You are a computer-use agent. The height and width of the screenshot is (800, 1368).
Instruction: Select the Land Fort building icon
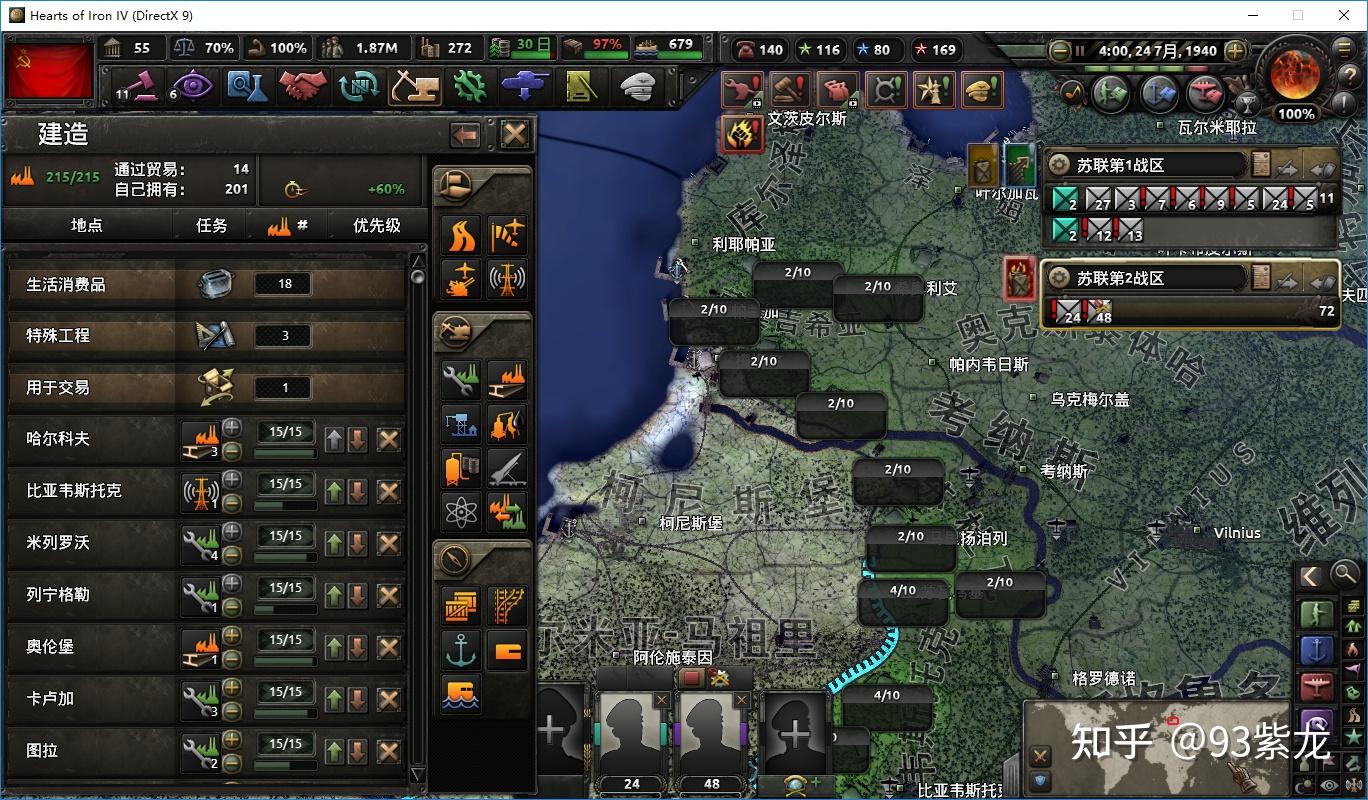click(507, 650)
